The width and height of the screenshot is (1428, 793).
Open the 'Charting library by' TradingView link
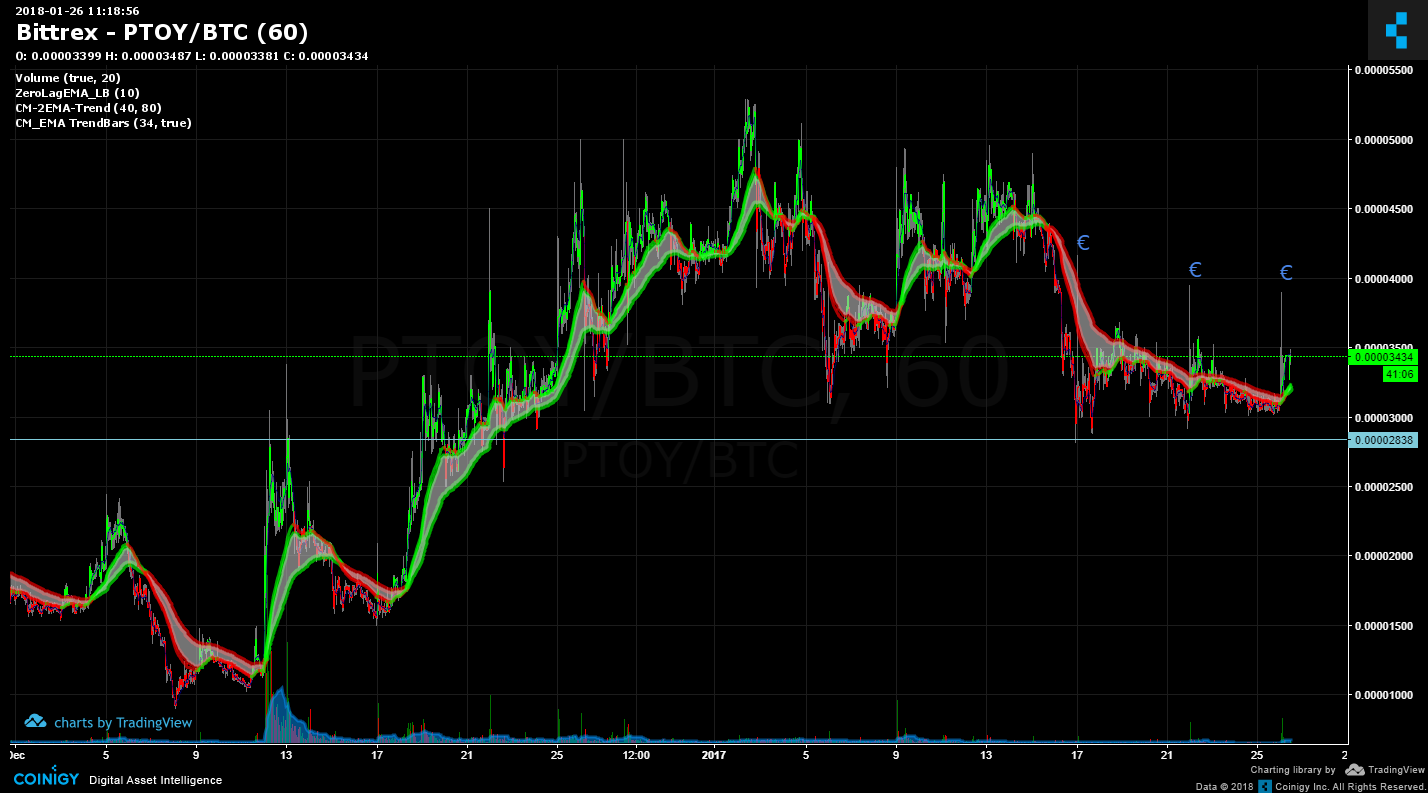pyautogui.click(x=1292, y=770)
